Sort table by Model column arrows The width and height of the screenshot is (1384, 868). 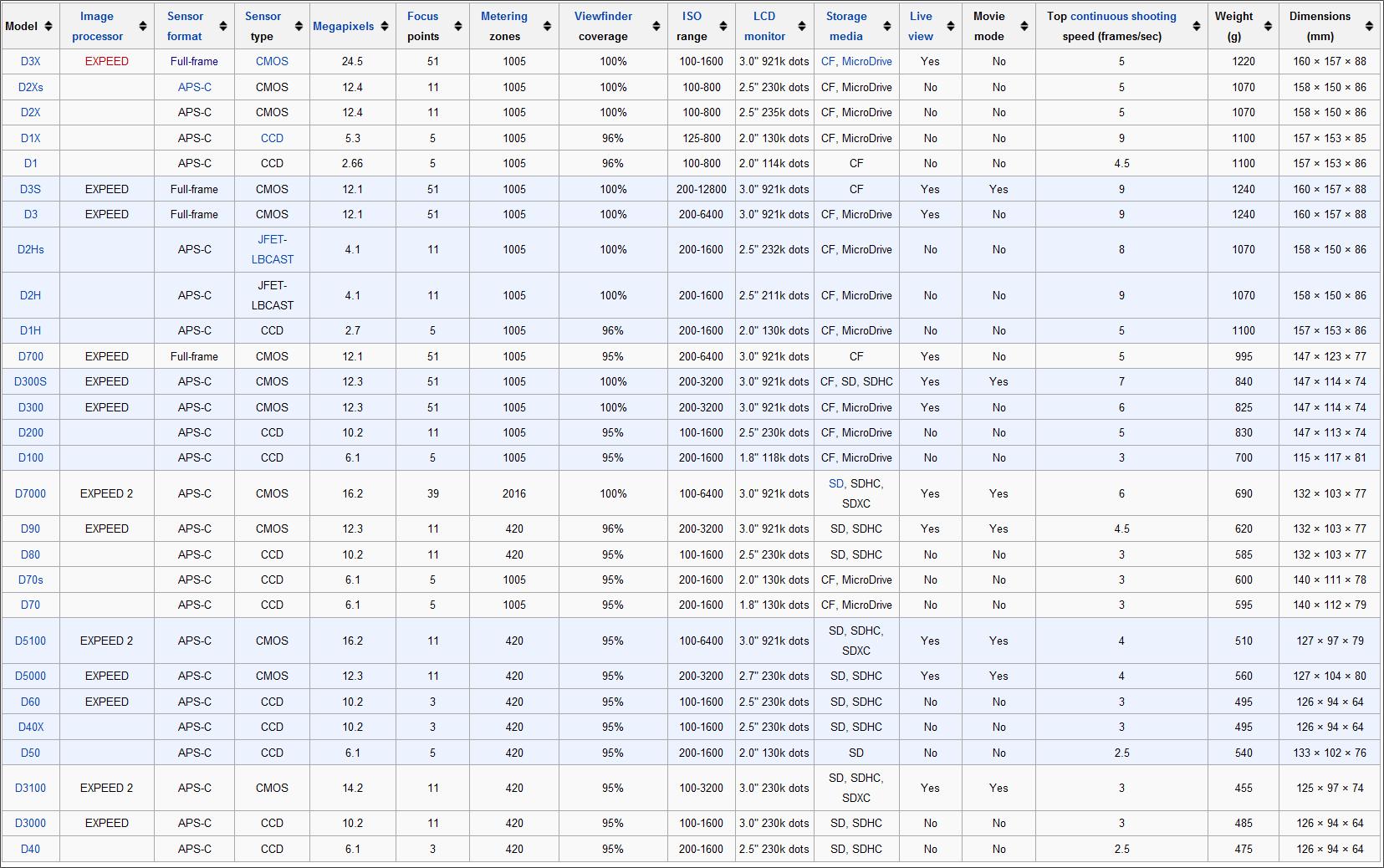(49, 26)
